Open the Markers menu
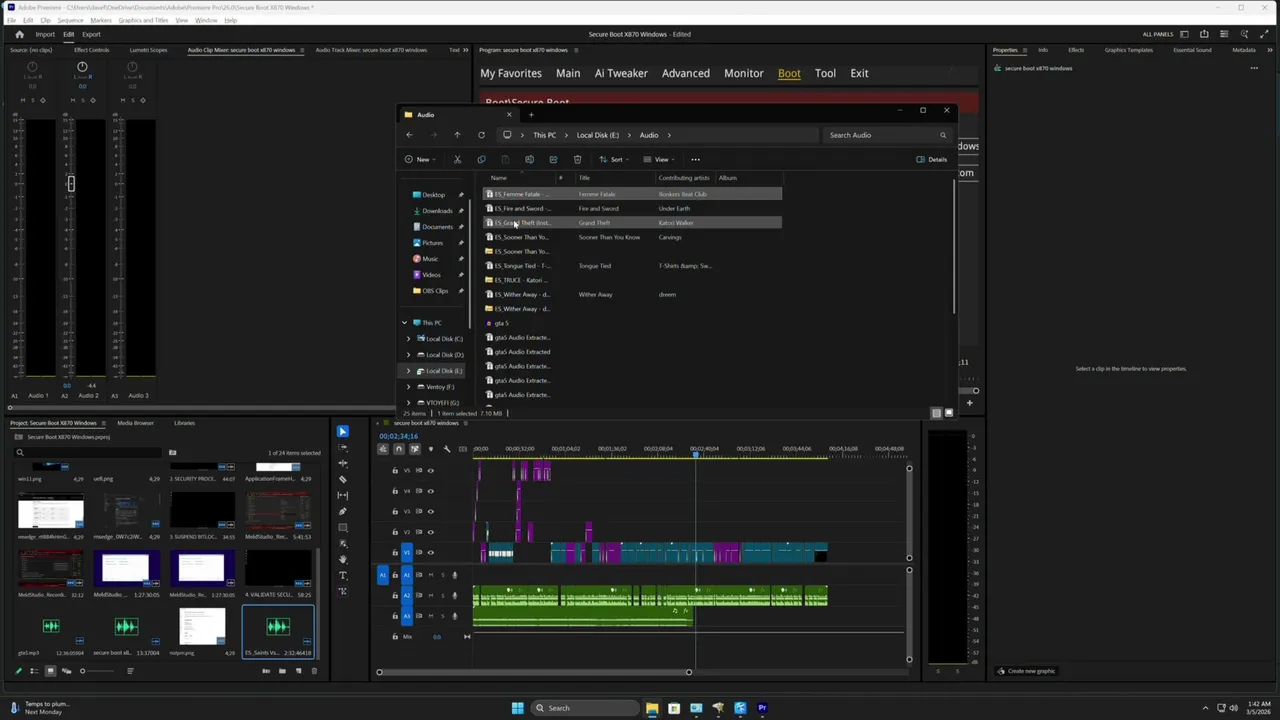 (101, 20)
